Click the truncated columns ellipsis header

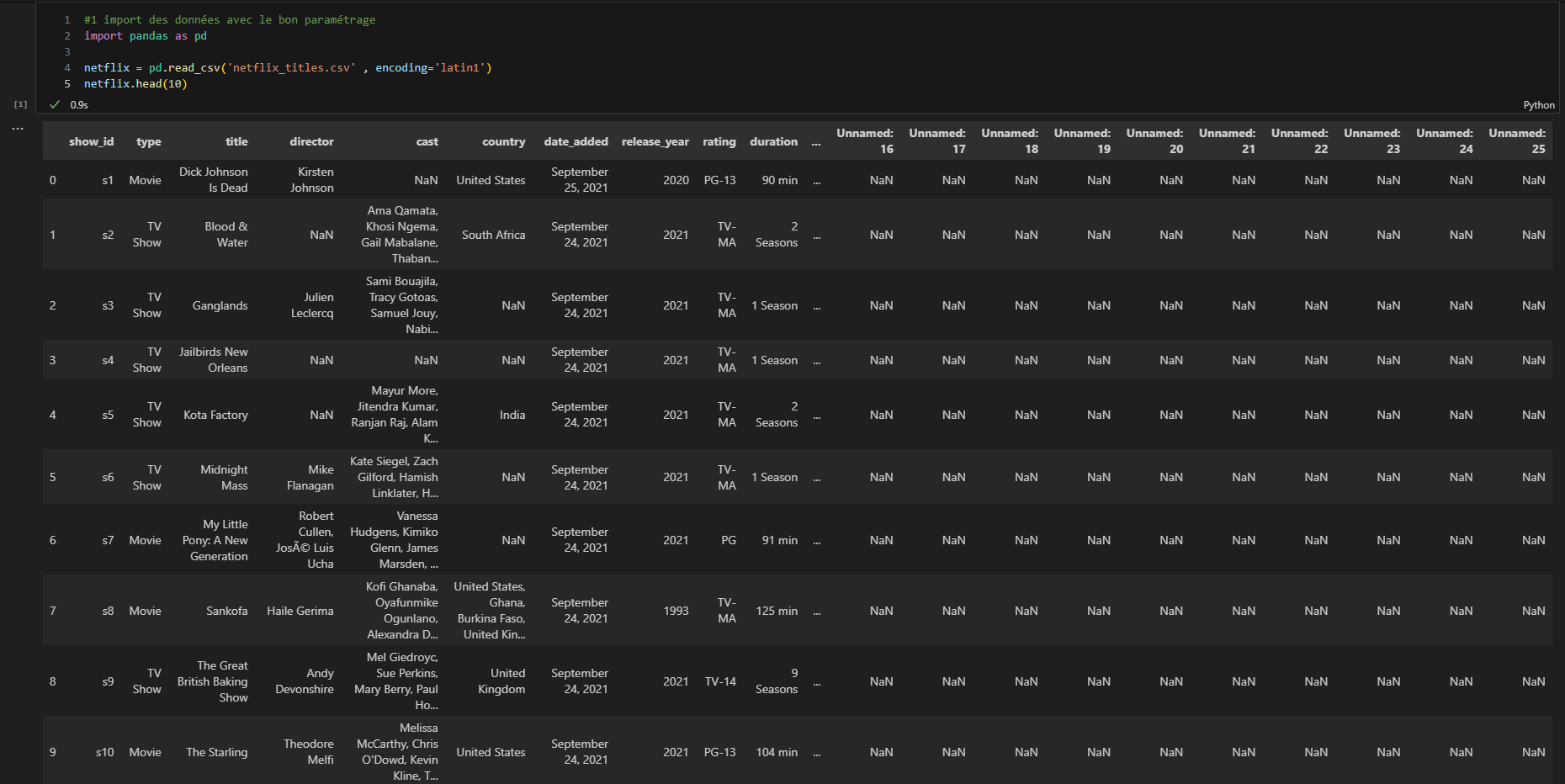[816, 142]
